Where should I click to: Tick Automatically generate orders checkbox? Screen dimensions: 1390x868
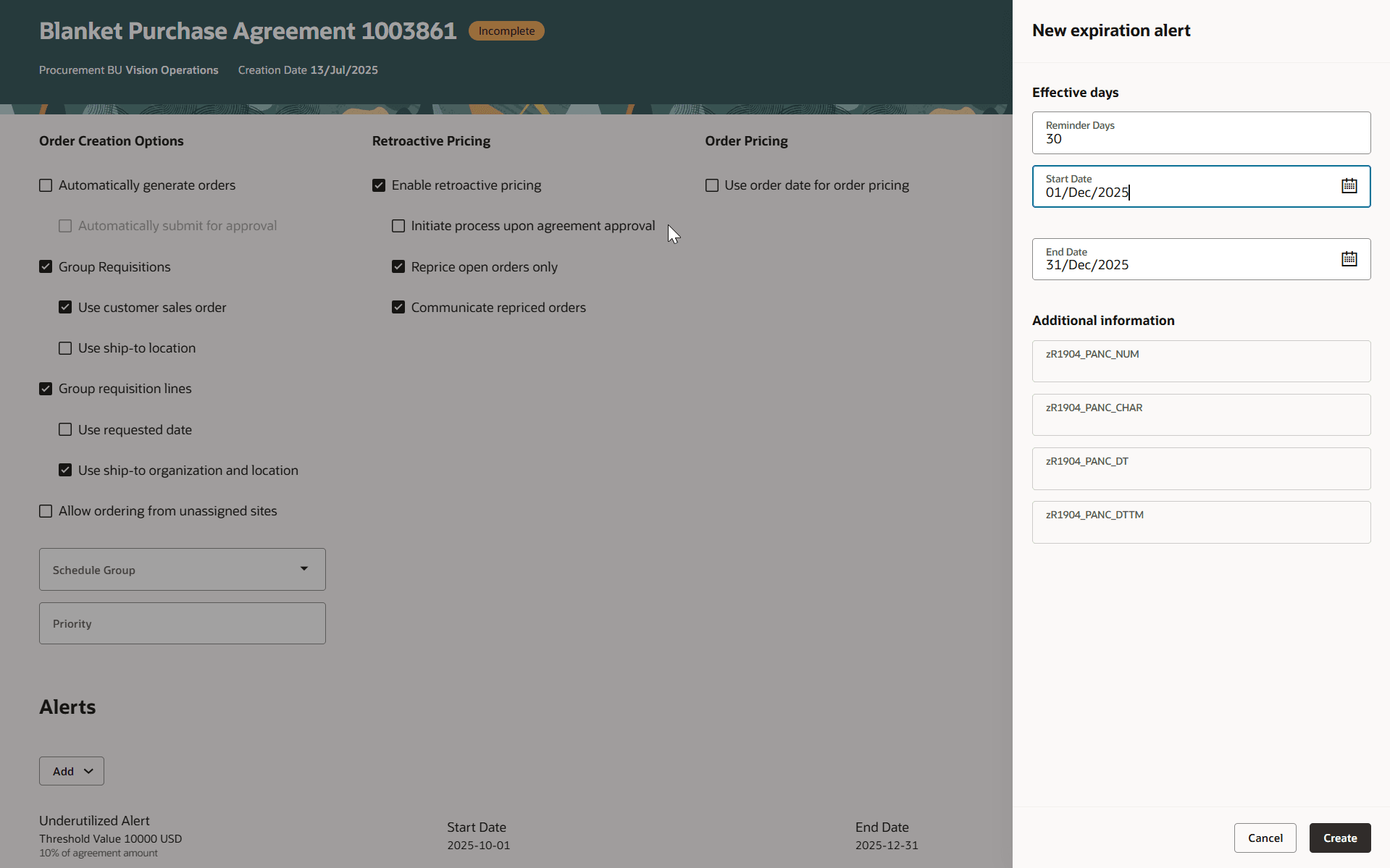pos(46,185)
